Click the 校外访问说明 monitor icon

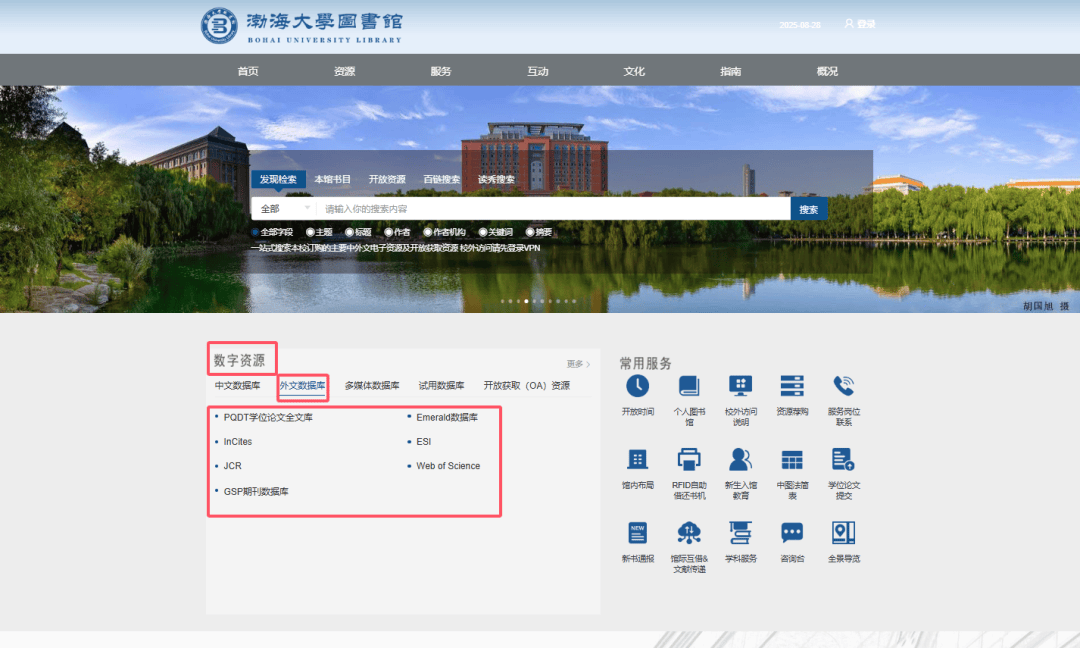click(x=740, y=386)
